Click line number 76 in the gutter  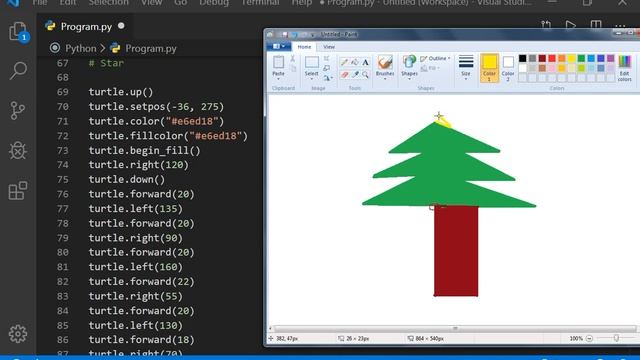pos(62,194)
